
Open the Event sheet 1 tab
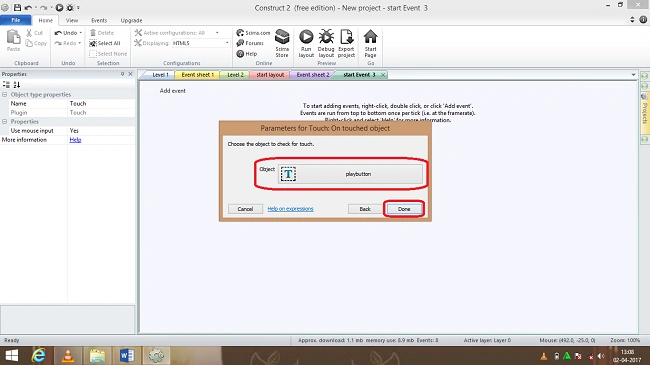point(197,75)
